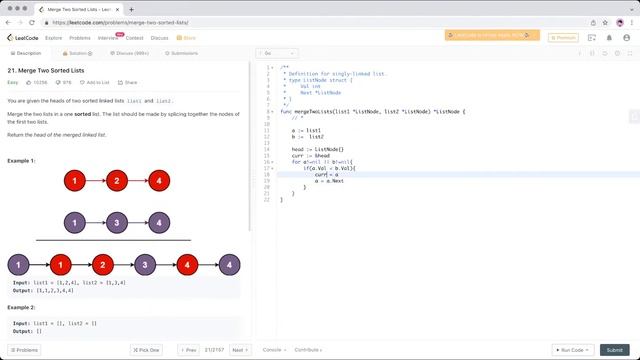
Task: Collapse fold arrow on line 17
Action: [272, 169]
